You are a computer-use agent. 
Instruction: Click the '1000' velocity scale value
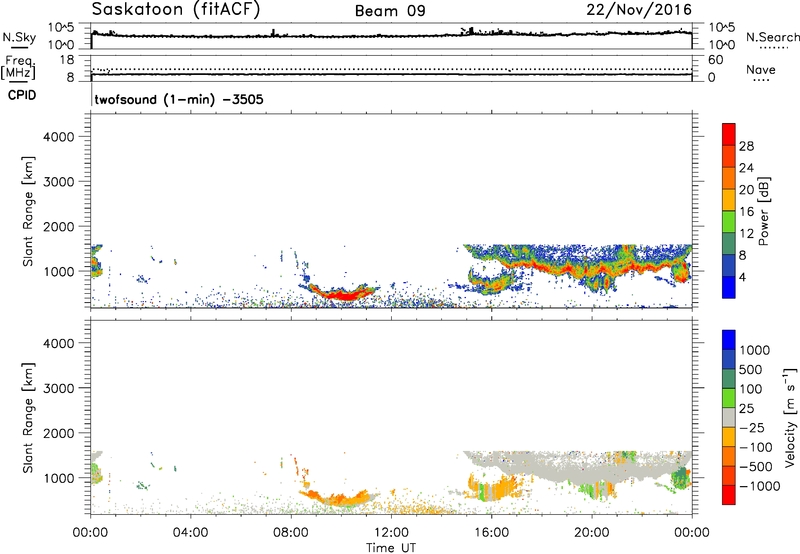[x=755, y=350]
